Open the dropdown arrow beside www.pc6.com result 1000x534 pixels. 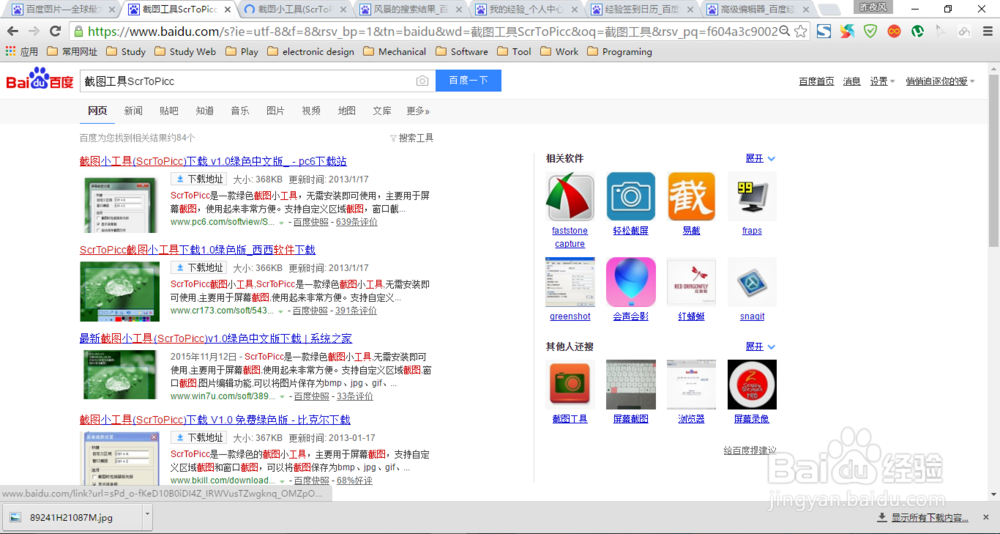pyautogui.click(x=281, y=223)
